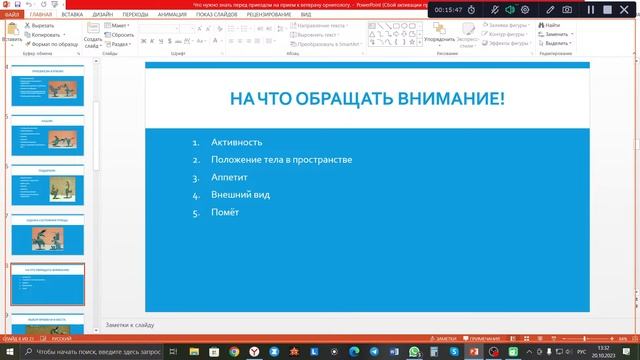Click Сбросить to reset slide
This screenshot has height=360, width=640.
[119, 35]
